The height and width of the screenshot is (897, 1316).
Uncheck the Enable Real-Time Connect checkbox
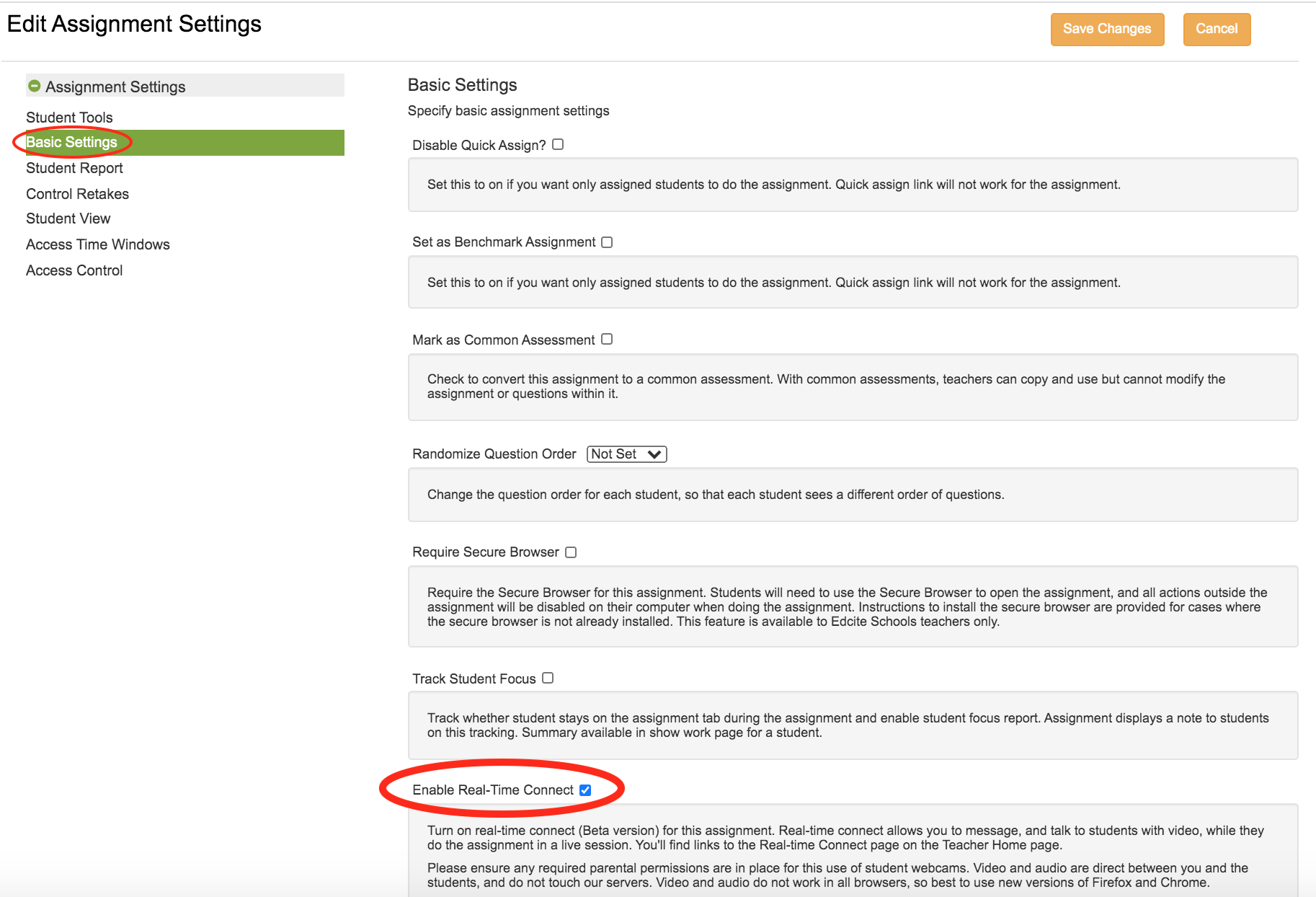point(585,790)
